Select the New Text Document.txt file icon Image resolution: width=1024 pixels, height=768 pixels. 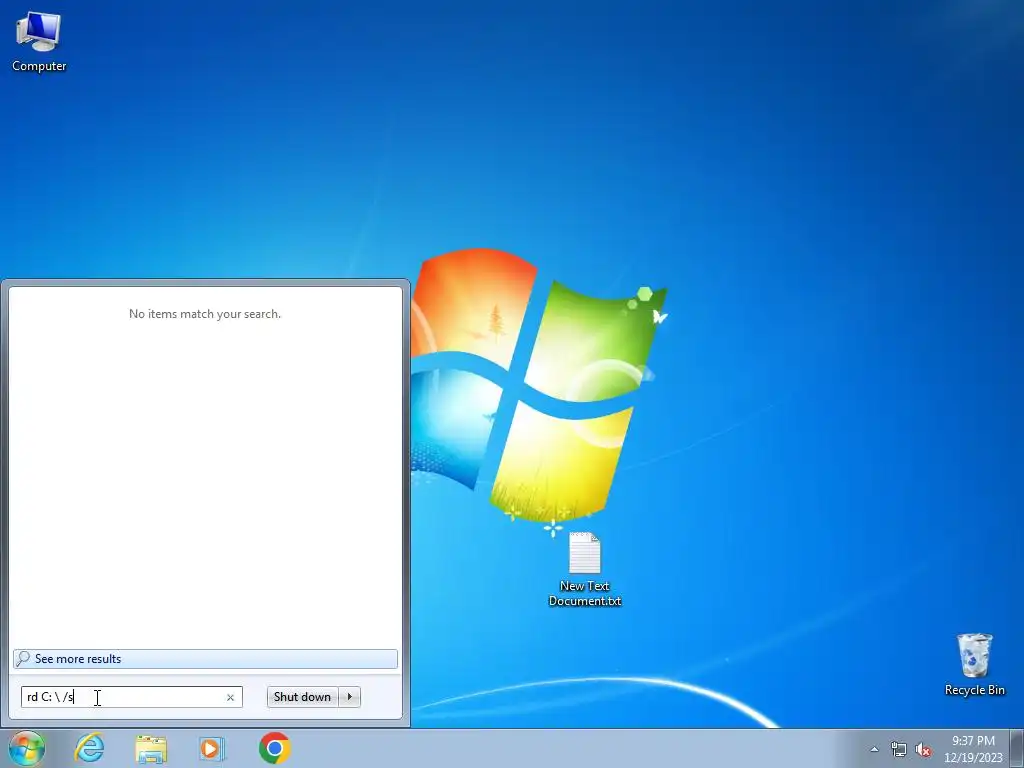pos(584,569)
